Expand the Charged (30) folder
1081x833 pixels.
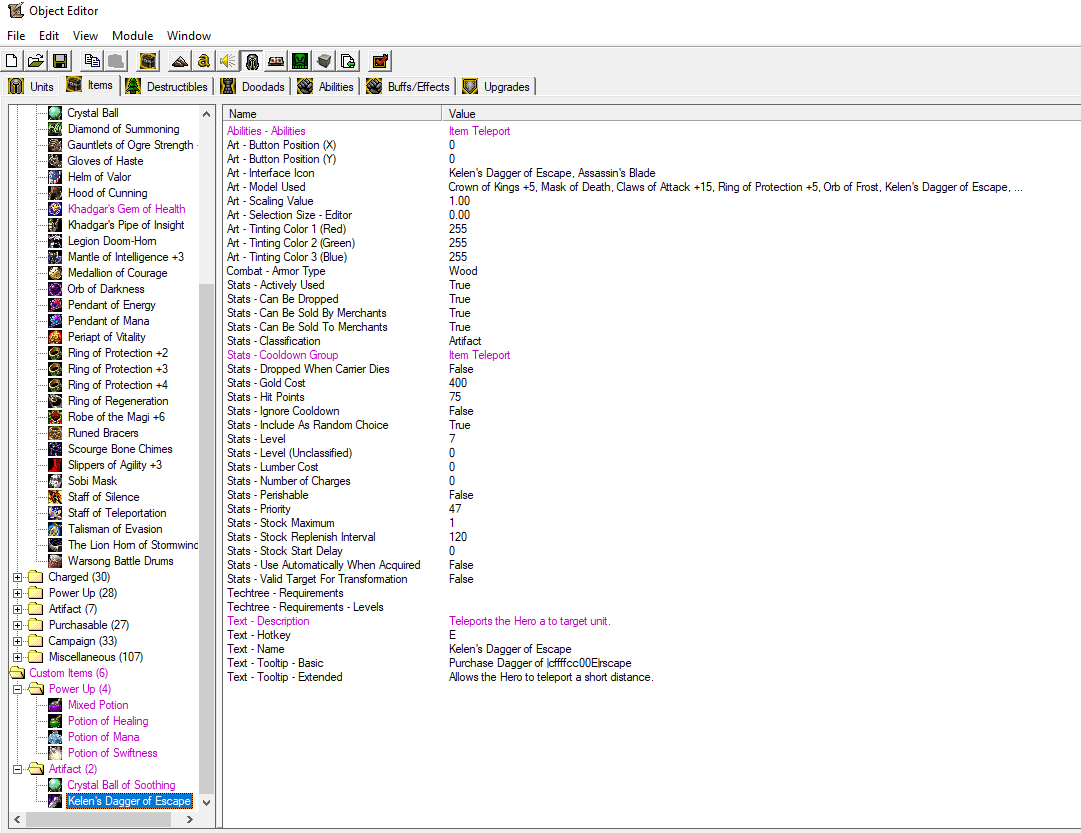pos(17,577)
